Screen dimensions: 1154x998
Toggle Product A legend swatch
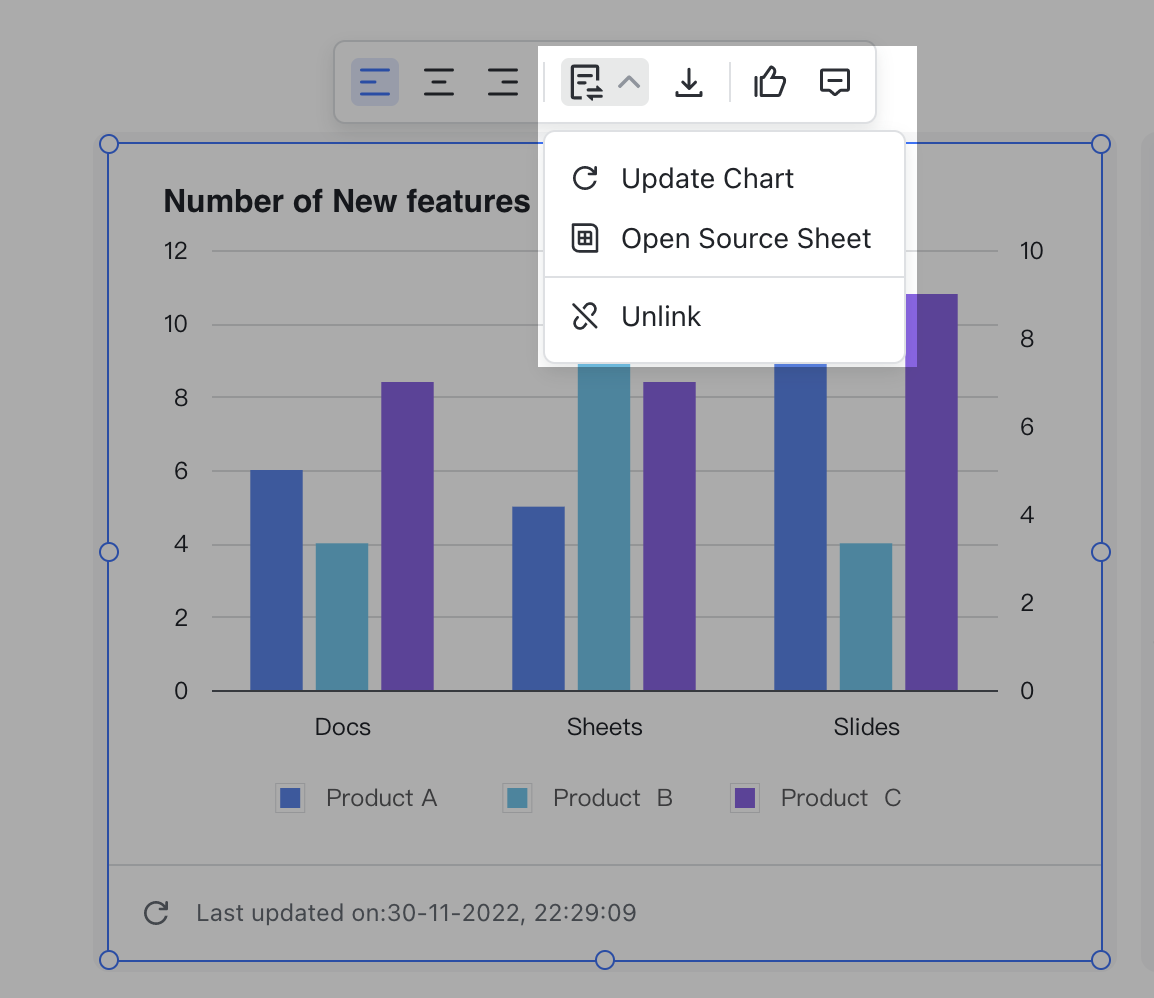coord(290,798)
